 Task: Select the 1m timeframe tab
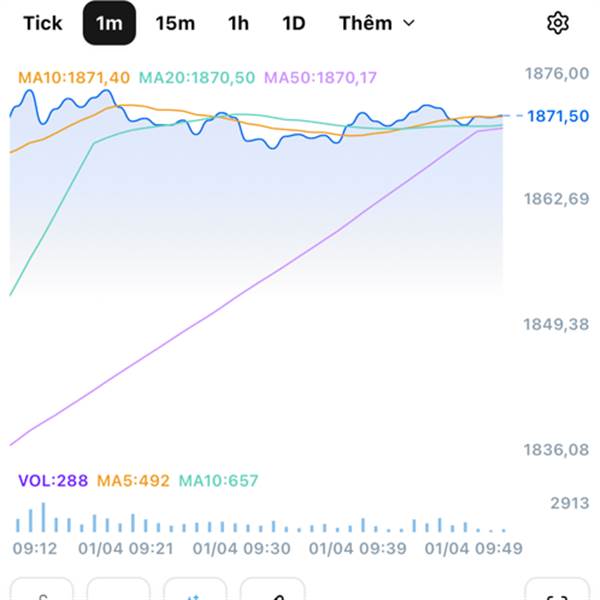pyautogui.click(x=109, y=23)
